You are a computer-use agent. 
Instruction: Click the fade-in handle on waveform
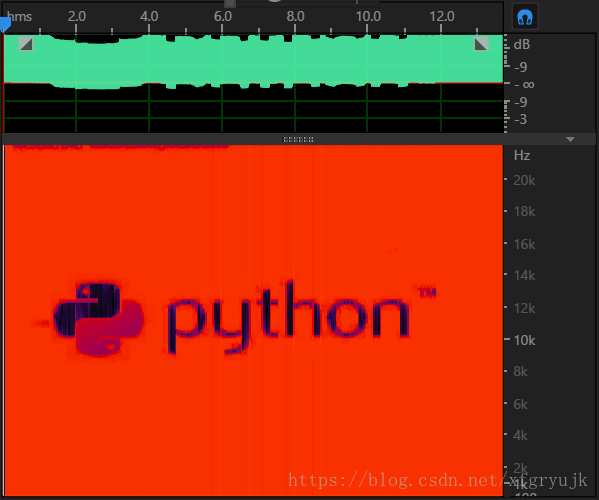26,44
